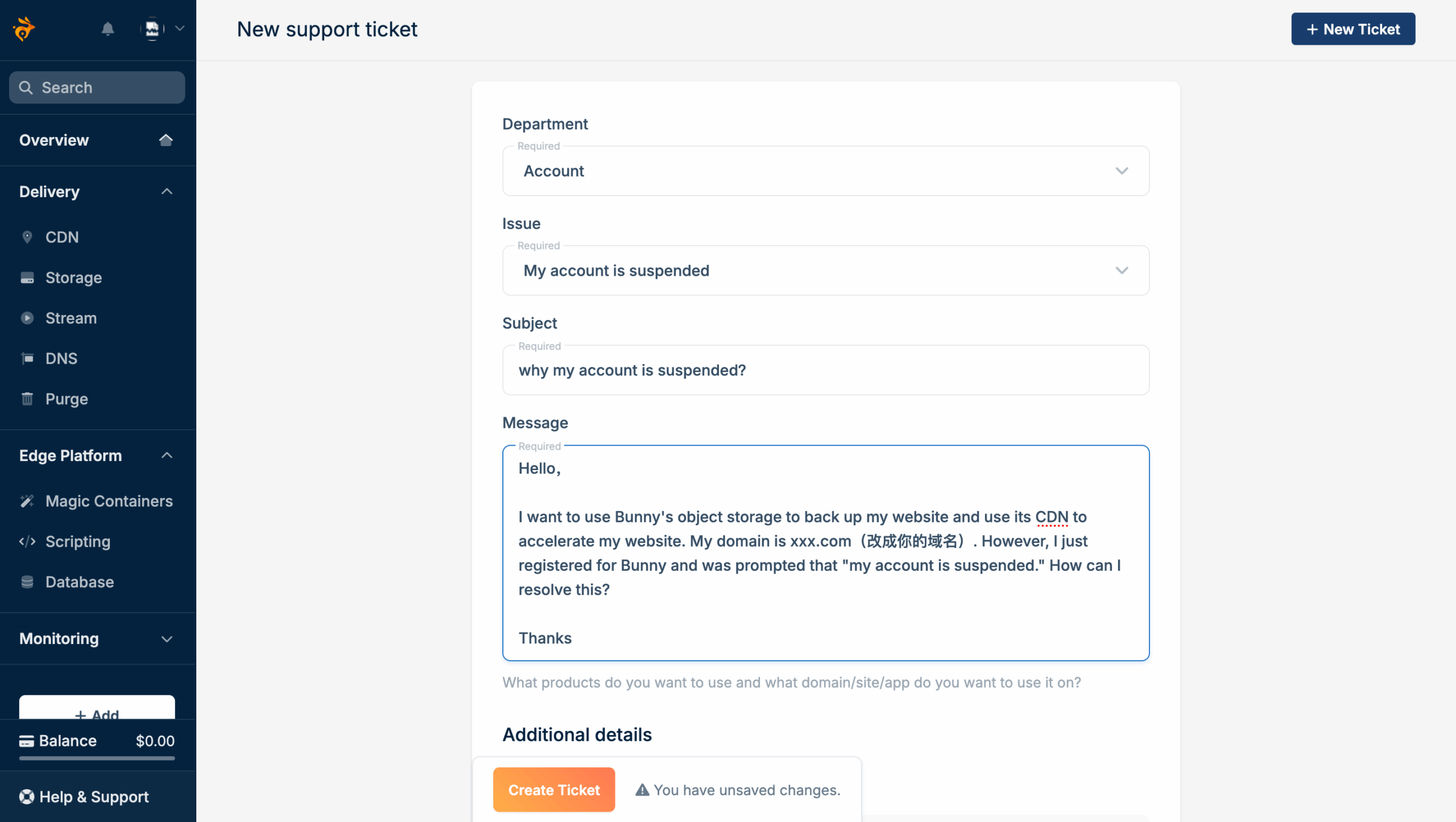1456x822 pixels.
Task: Expand the Monitoring section
Action: point(166,638)
